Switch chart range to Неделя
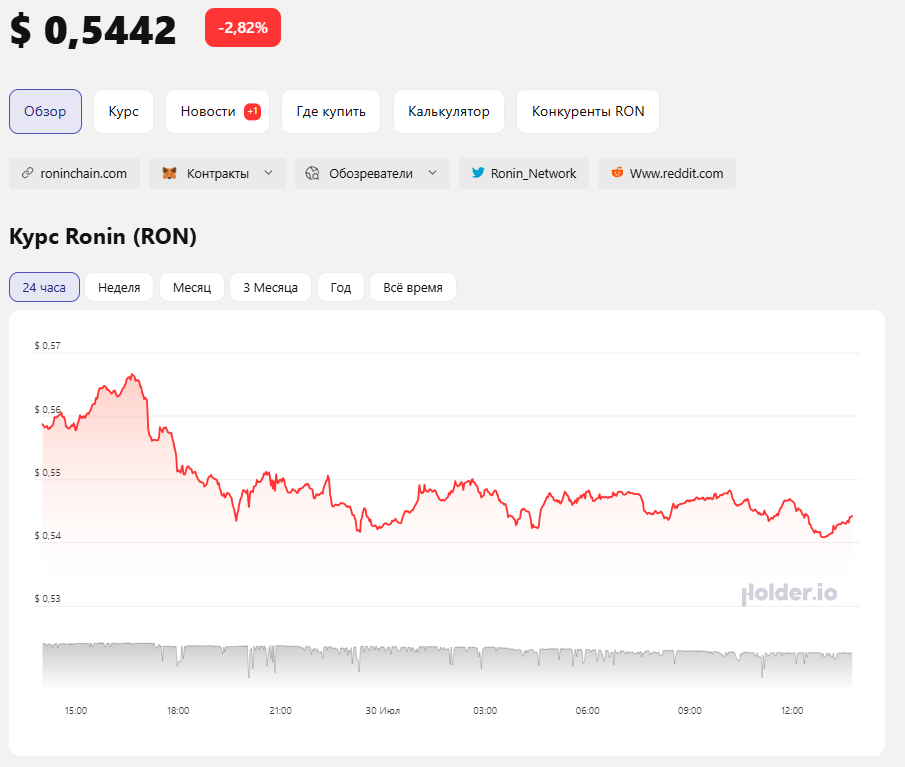Image resolution: width=905 pixels, height=767 pixels. pos(119,287)
